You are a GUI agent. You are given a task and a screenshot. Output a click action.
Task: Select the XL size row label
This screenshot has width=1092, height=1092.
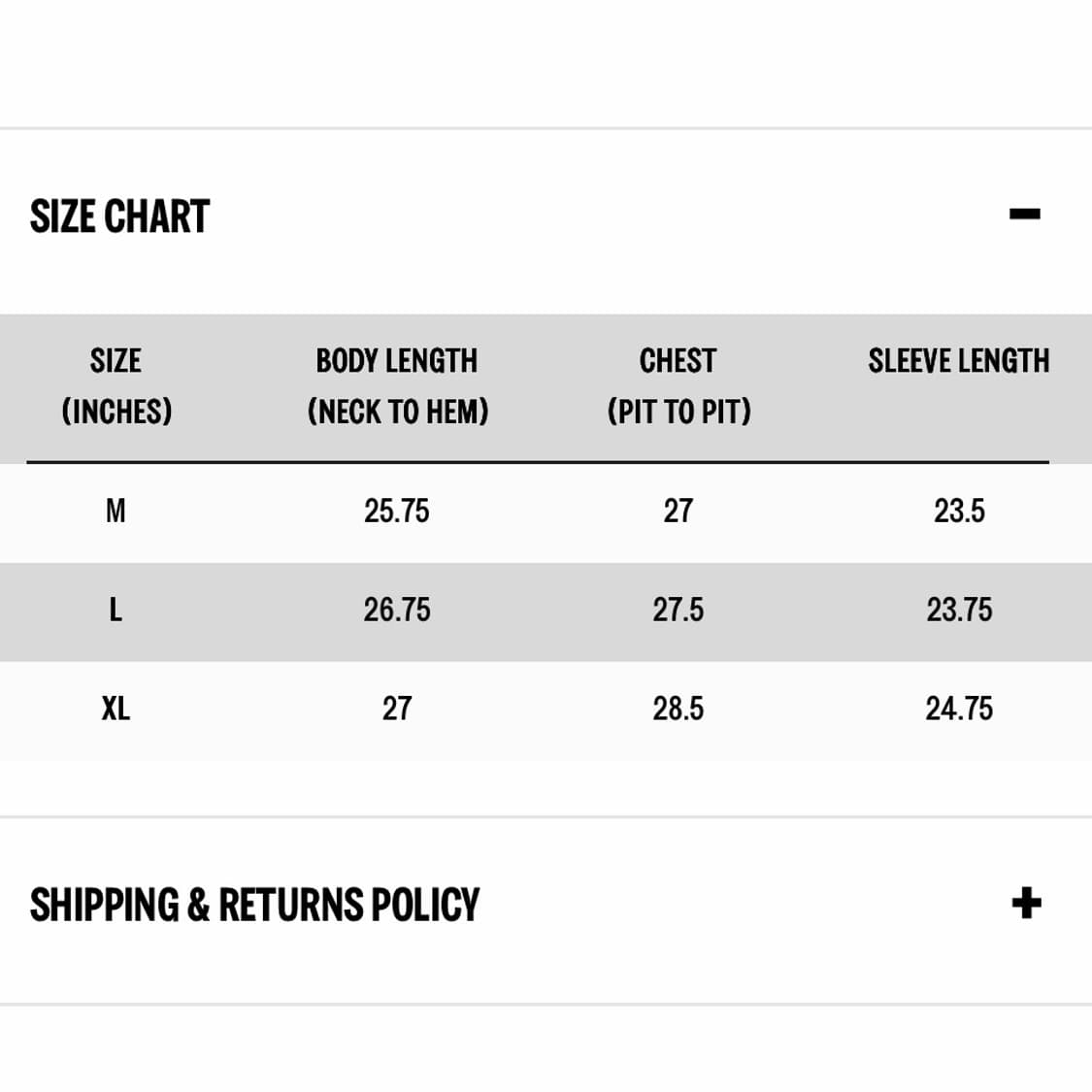116,709
